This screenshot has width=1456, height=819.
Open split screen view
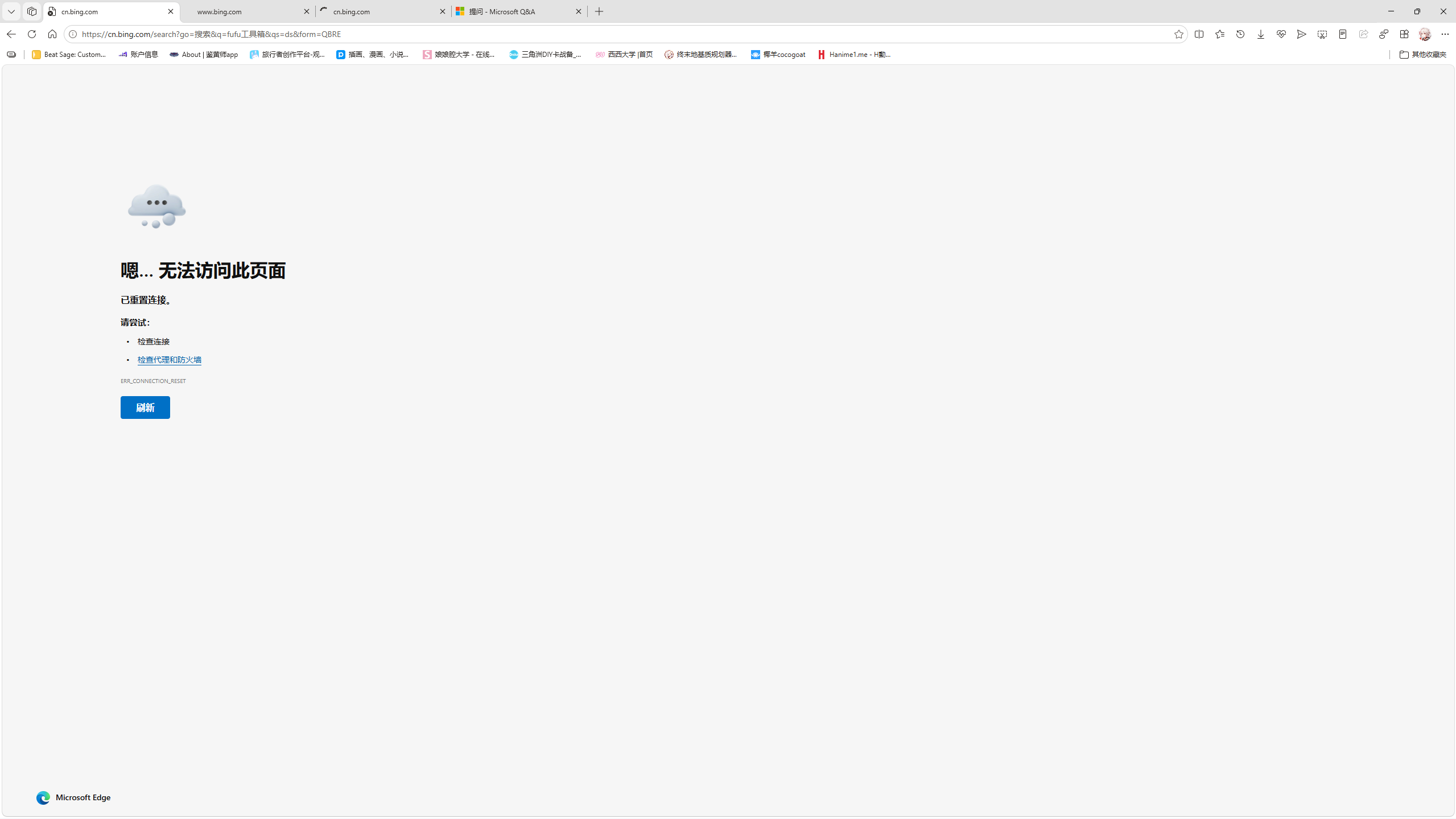point(1199,34)
